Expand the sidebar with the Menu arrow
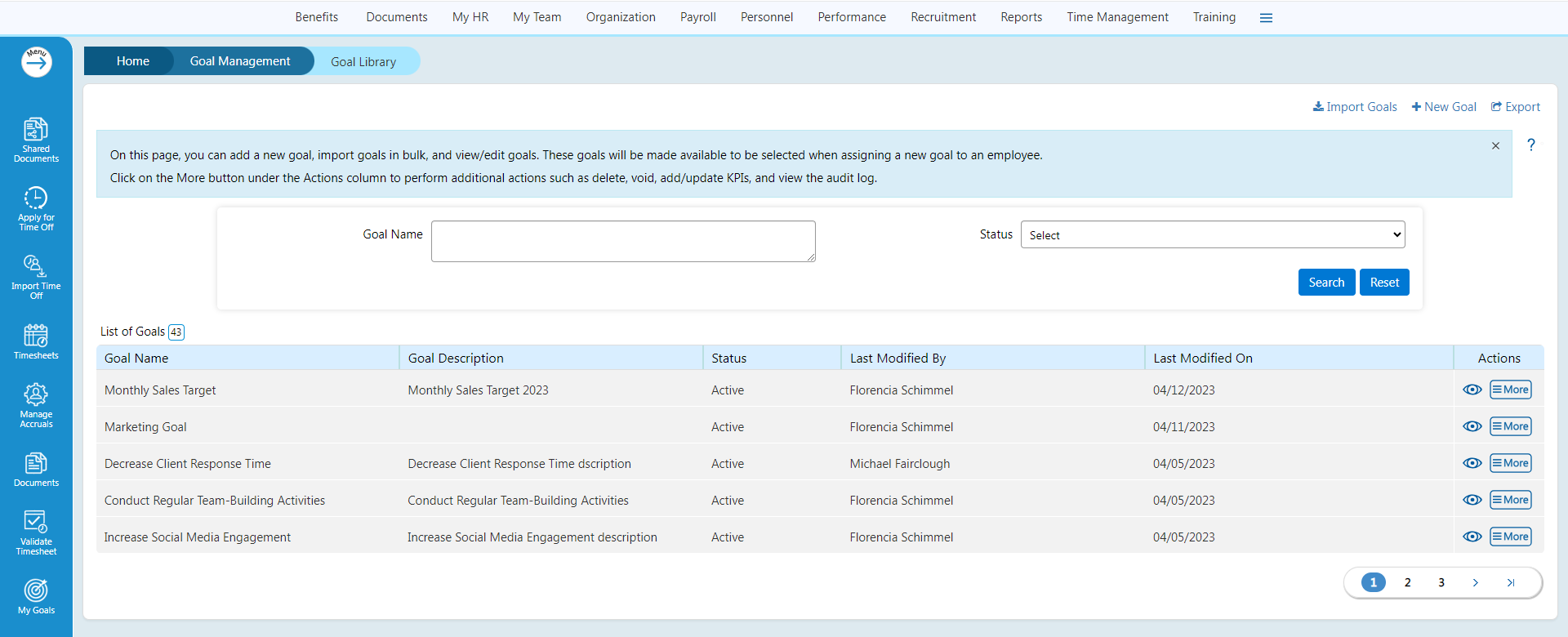Image resolution: width=1568 pixels, height=637 pixels. [x=37, y=62]
